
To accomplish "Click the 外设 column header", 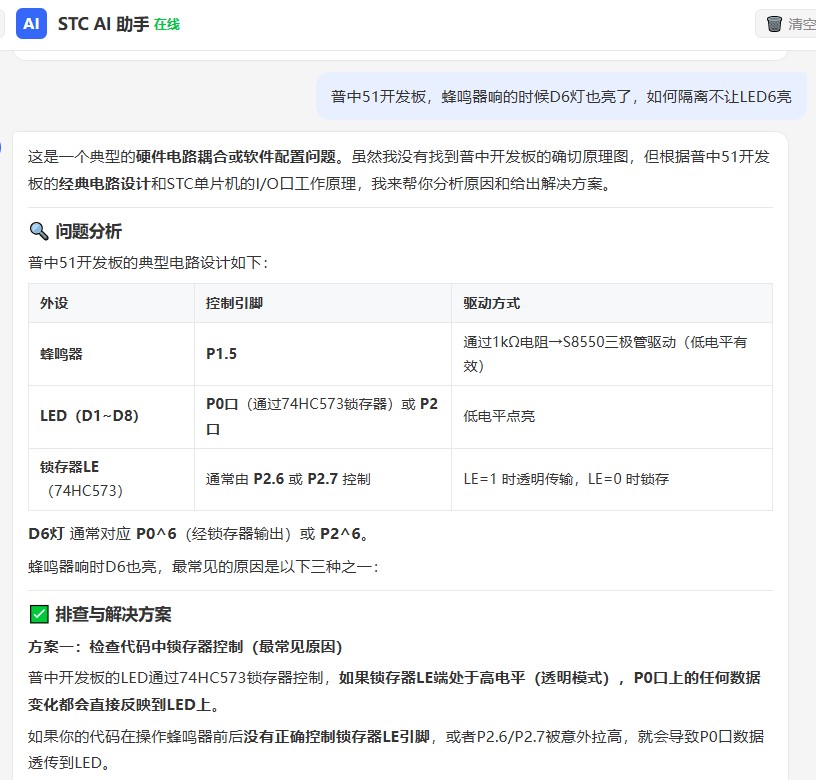I will (111, 303).
